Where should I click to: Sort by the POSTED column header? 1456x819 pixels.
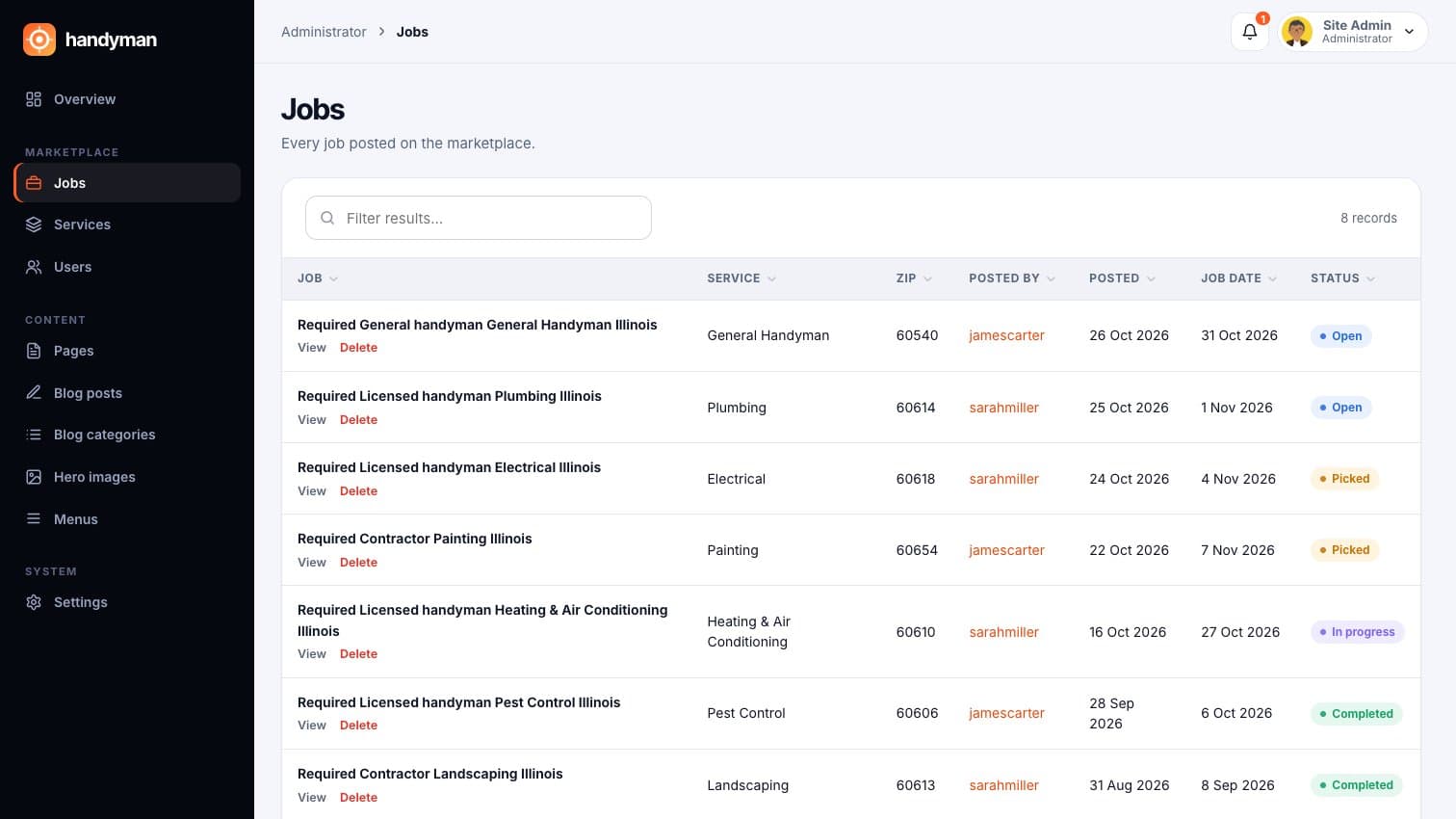pyautogui.click(x=1122, y=278)
